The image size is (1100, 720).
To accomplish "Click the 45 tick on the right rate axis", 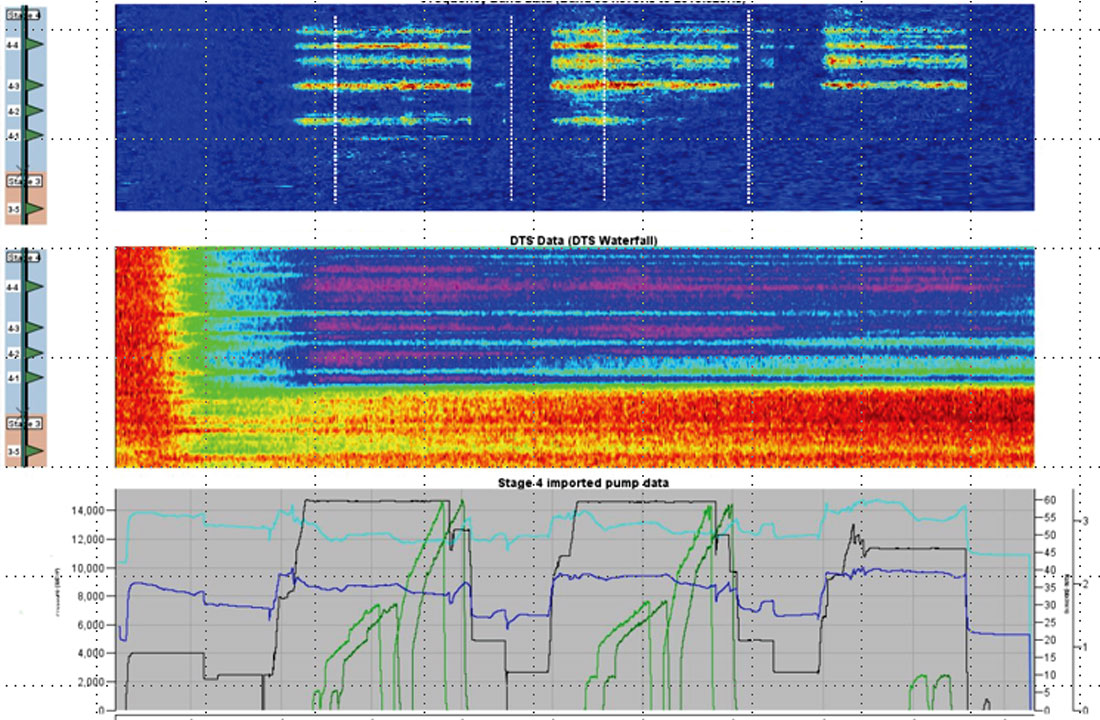I will click(1049, 553).
